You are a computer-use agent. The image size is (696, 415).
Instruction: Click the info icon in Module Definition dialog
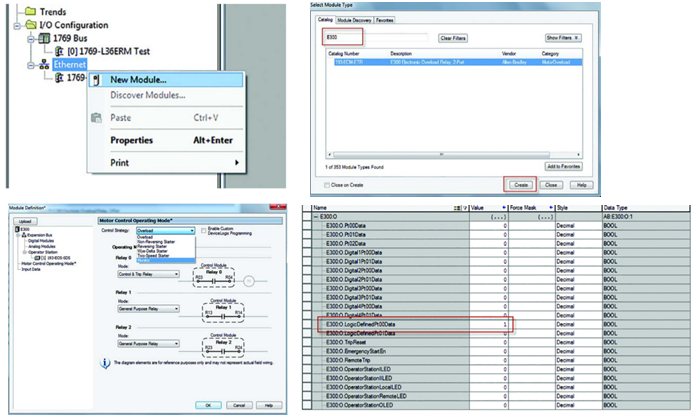tap(105, 365)
